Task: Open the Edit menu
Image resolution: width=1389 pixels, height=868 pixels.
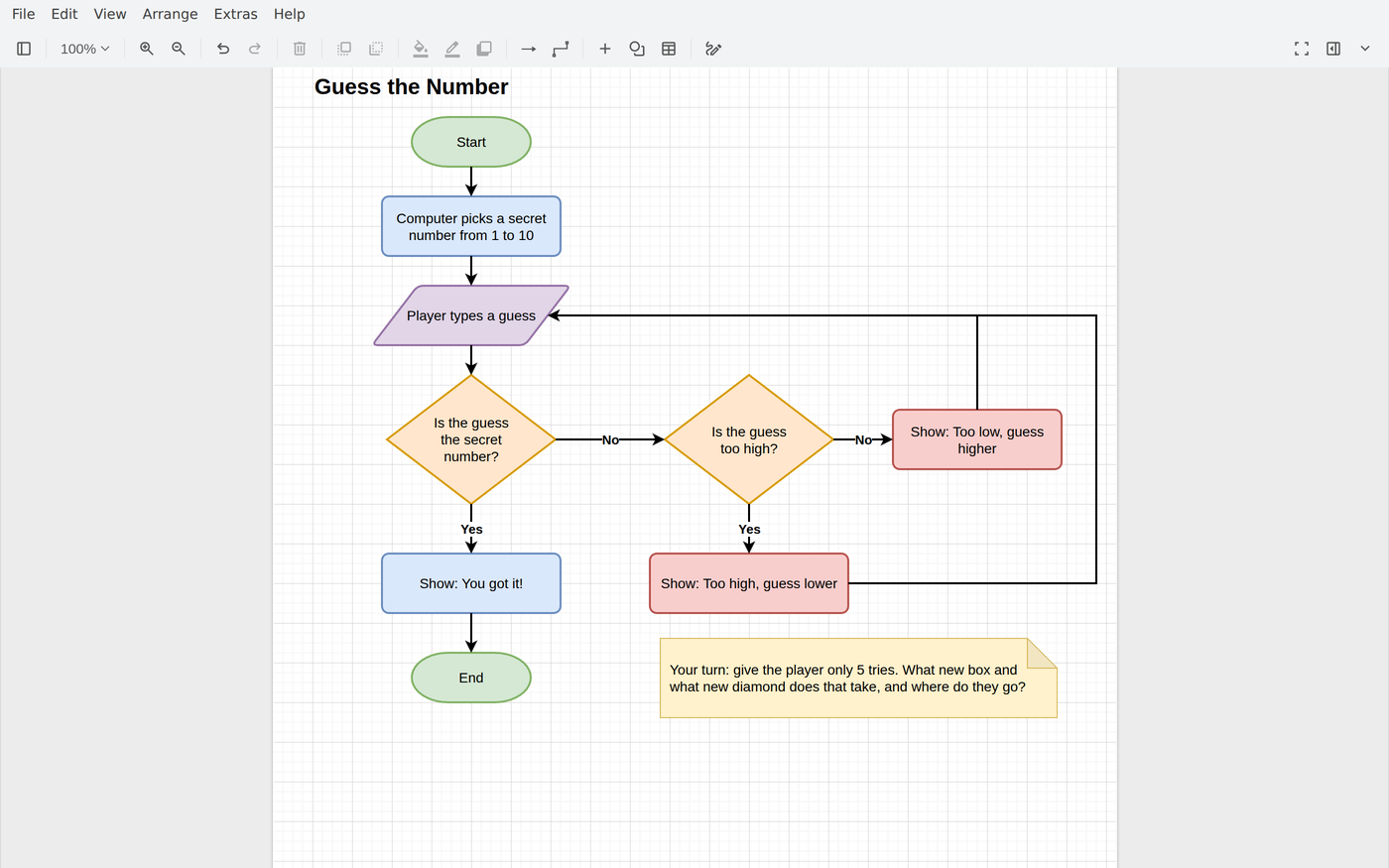Action: point(64,14)
